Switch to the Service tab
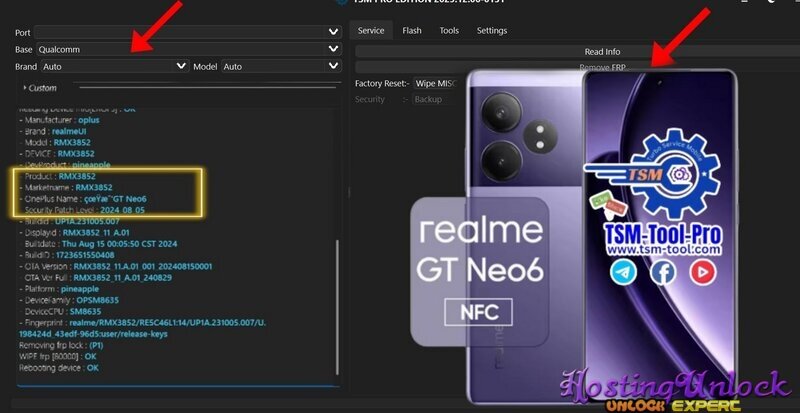Image resolution: width=800 pixels, height=413 pixels. 371,31
